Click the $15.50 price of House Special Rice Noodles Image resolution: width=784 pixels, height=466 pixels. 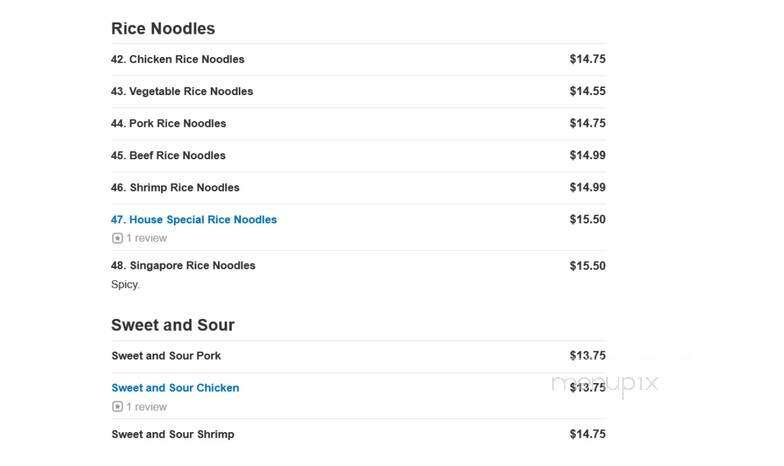pos(588,220)
